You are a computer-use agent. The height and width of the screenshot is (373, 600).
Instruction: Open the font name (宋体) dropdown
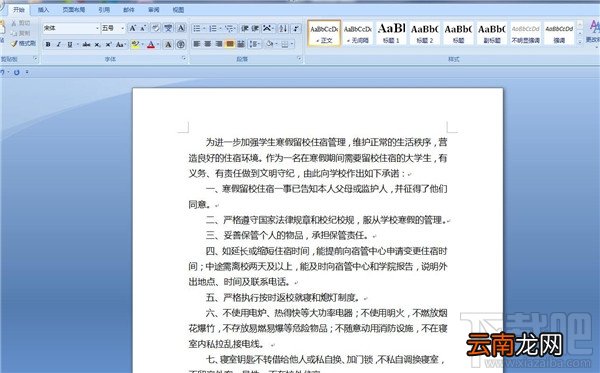point(97,28)
